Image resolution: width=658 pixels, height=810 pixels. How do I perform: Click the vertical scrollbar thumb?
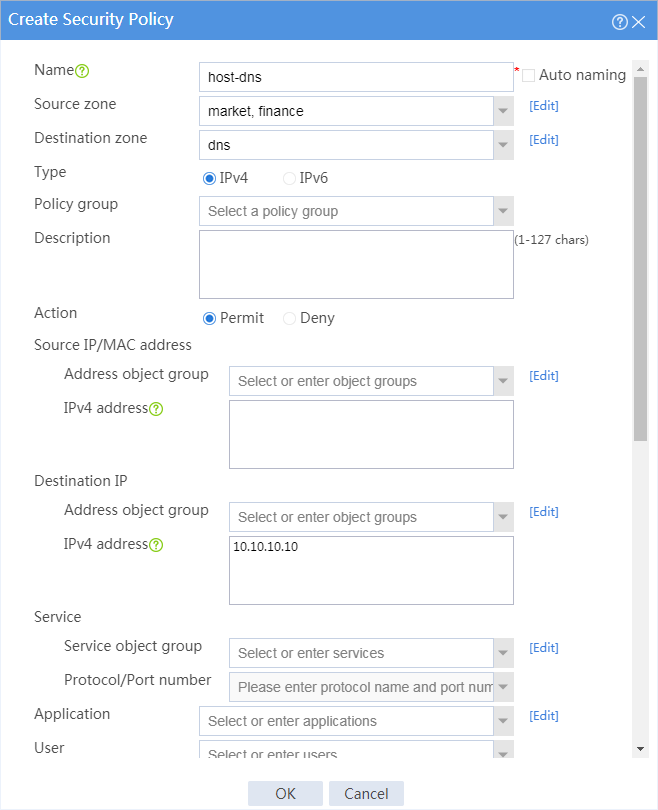coord(640,259)
